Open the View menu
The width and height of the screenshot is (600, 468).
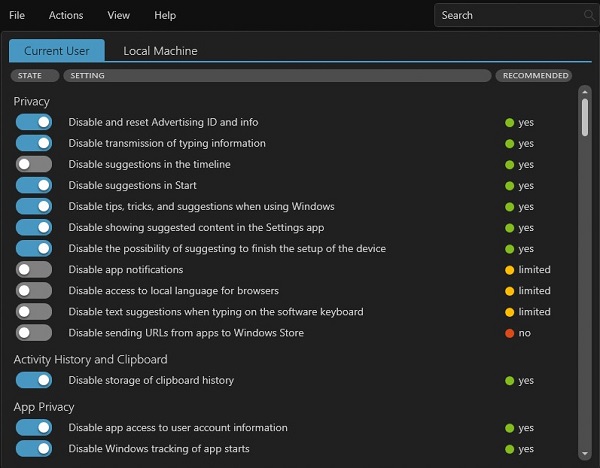(x=119, y=15)
